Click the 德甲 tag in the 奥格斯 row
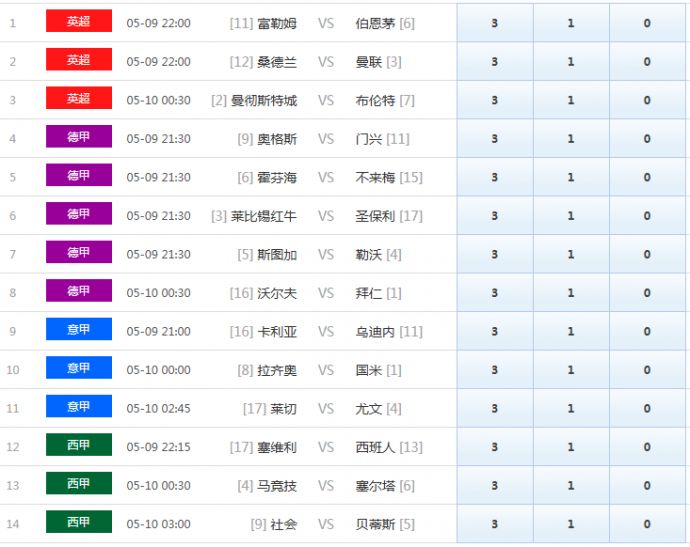690x547 pixels. 79,136
